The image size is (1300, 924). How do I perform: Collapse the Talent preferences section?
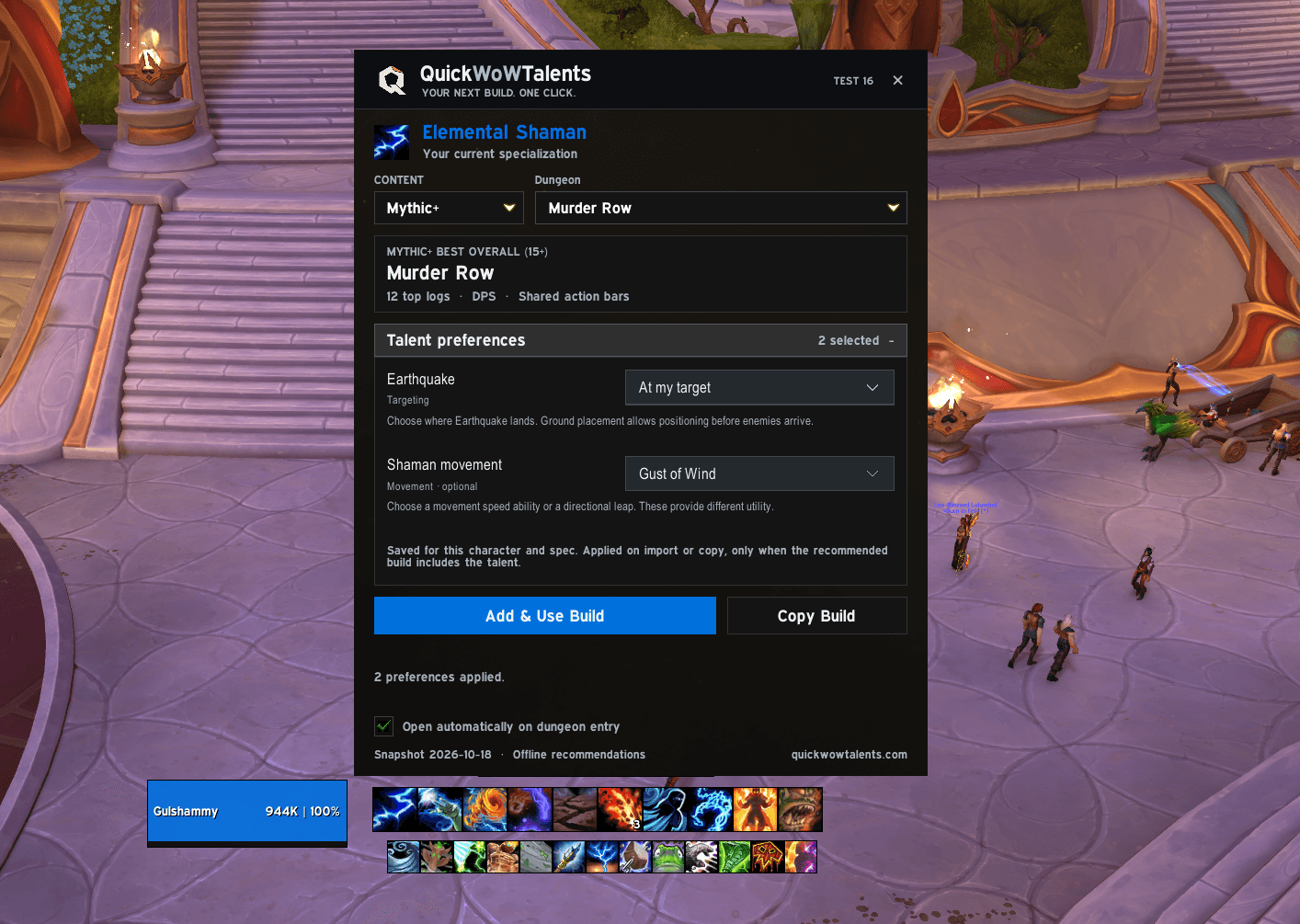click(x=641, y=340)
